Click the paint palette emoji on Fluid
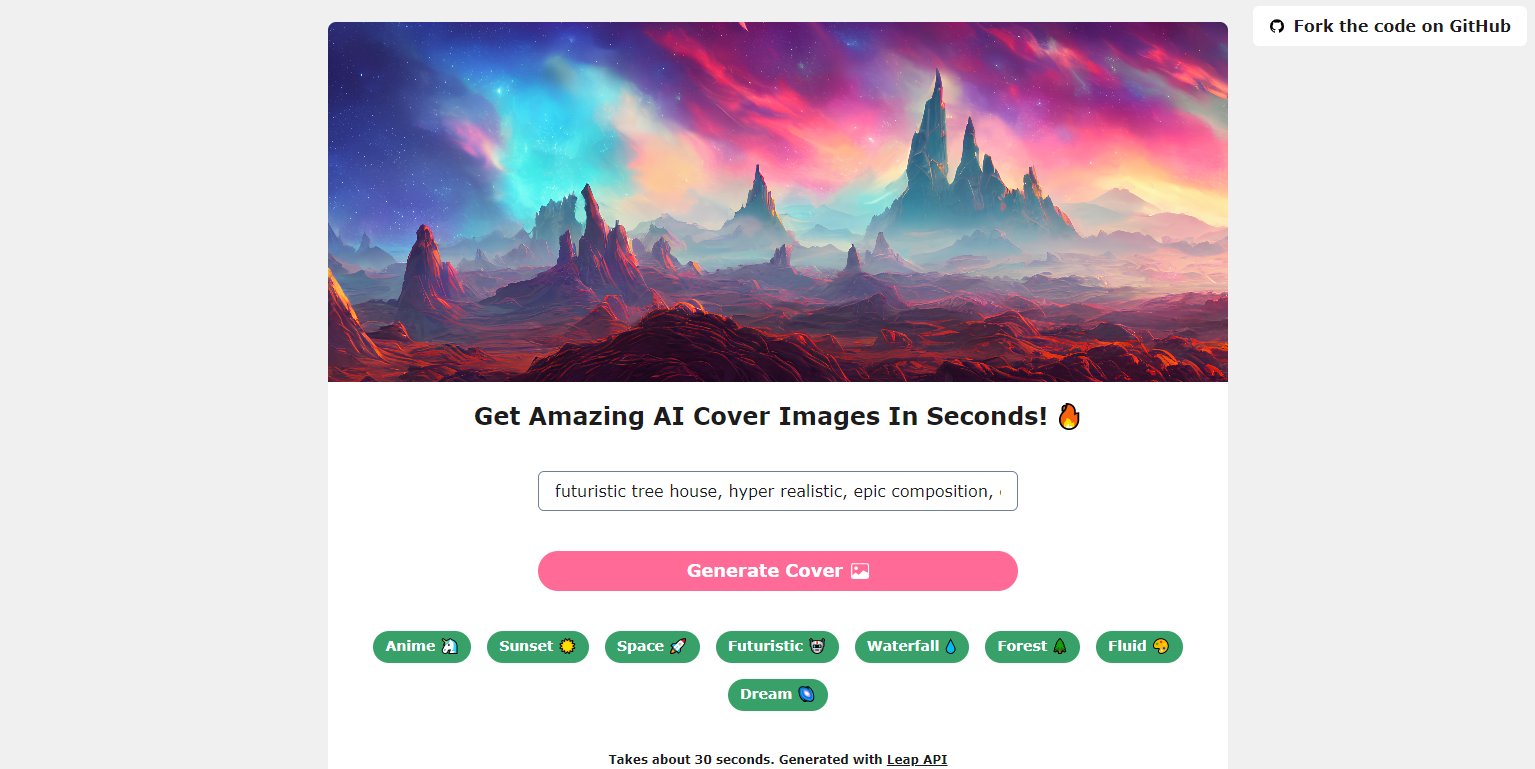The image size is (1535, 769). (1161, 647)
